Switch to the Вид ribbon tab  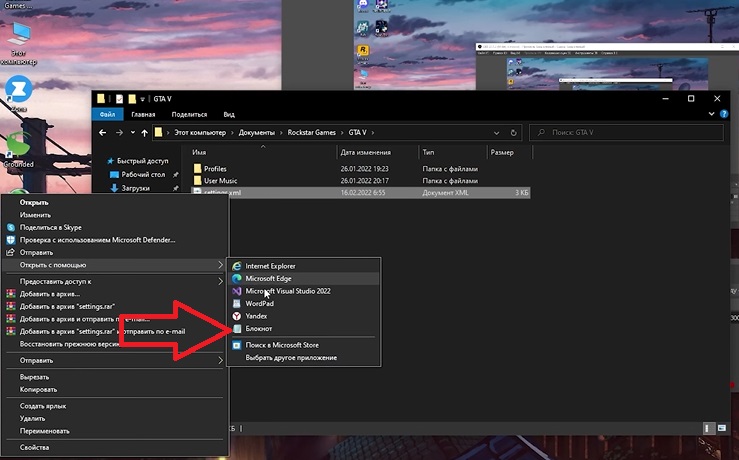(229, 115)
